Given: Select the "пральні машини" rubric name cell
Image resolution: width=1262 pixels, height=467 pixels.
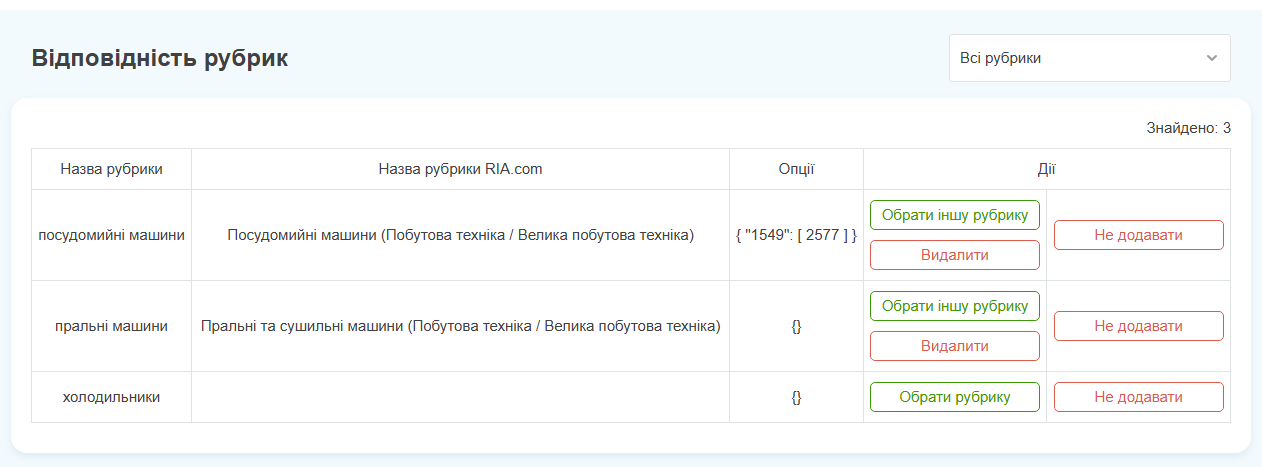Looking at the screenshot, I should [x=111, y=326].
